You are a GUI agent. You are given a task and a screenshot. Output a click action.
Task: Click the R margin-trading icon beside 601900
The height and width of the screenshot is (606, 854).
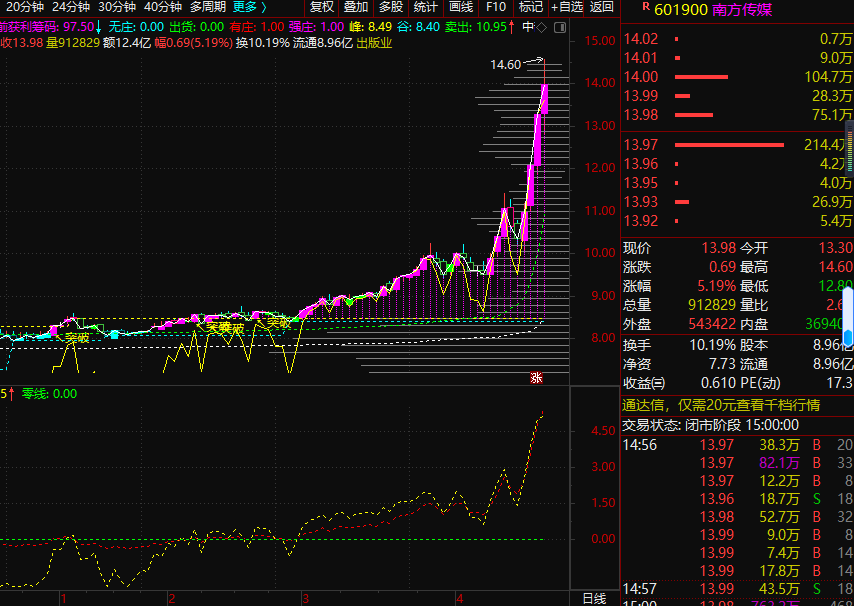[645, 8]
